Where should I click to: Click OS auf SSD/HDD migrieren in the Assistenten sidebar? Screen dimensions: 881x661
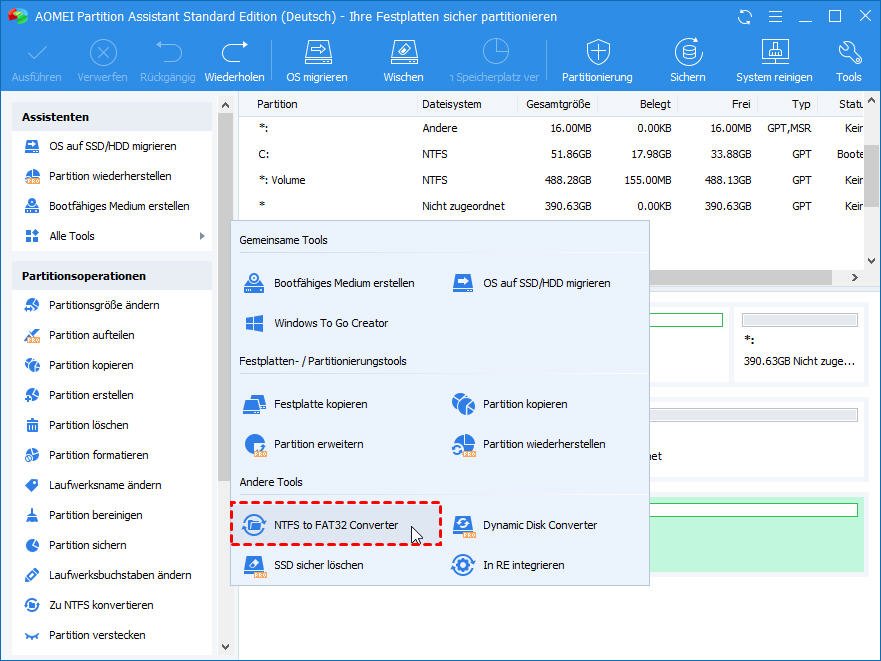(x=112, y=146)
